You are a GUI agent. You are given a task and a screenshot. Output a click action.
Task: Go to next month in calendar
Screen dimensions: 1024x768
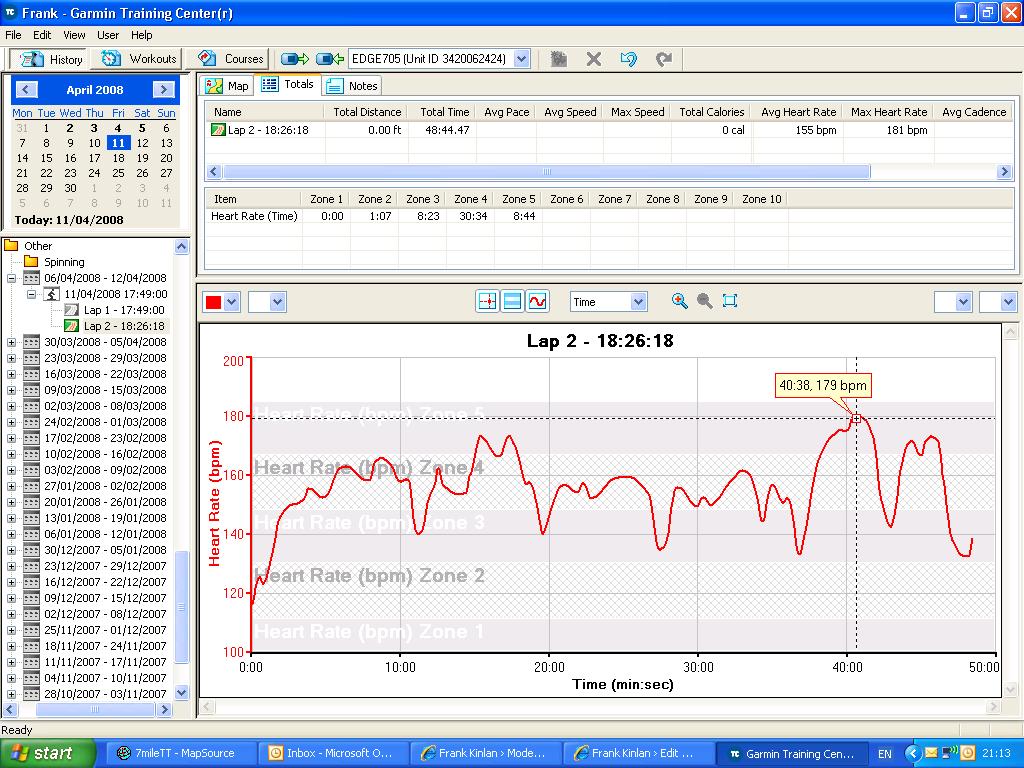click(x=164, y=90)
